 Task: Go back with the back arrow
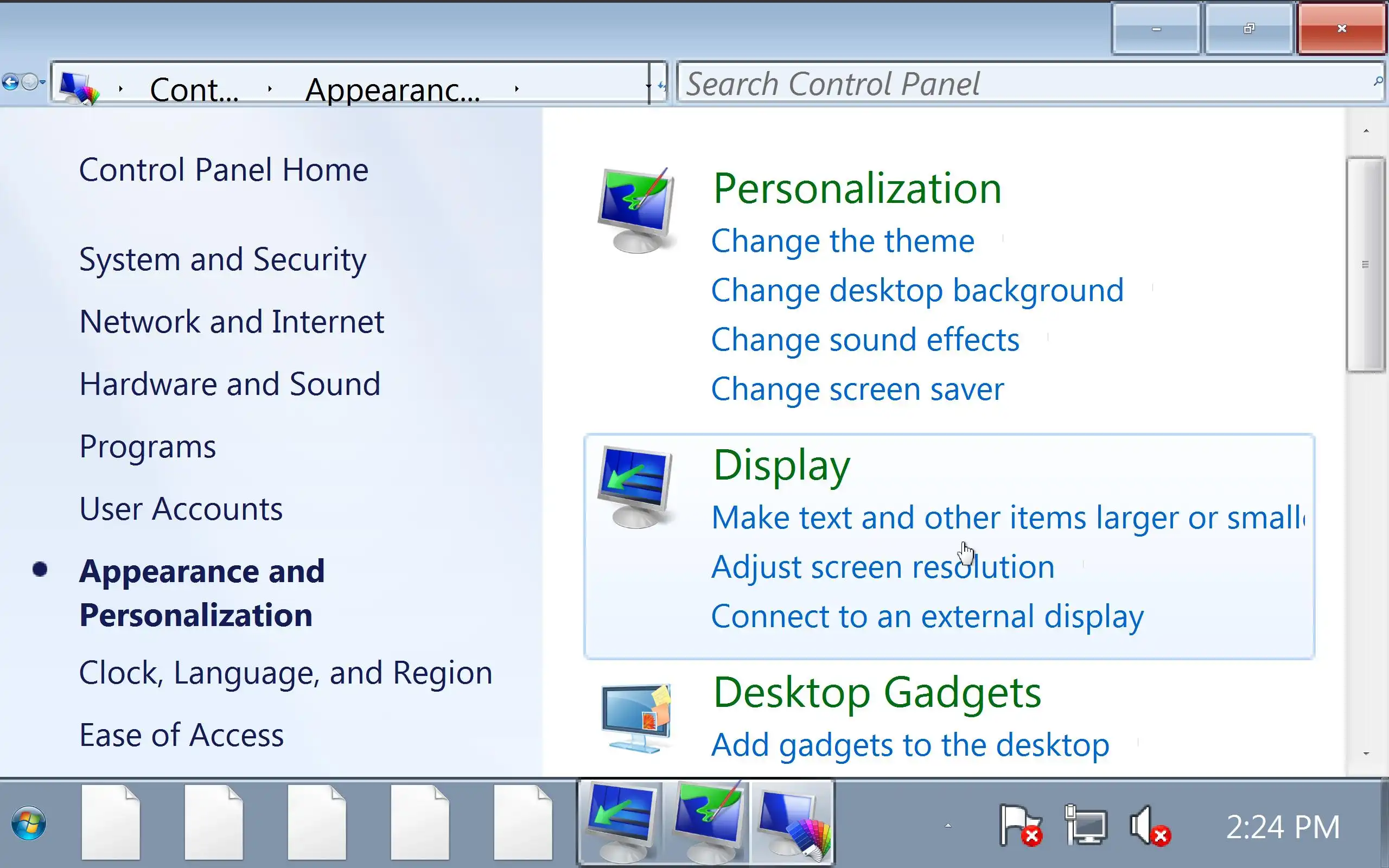coord(10,82)
